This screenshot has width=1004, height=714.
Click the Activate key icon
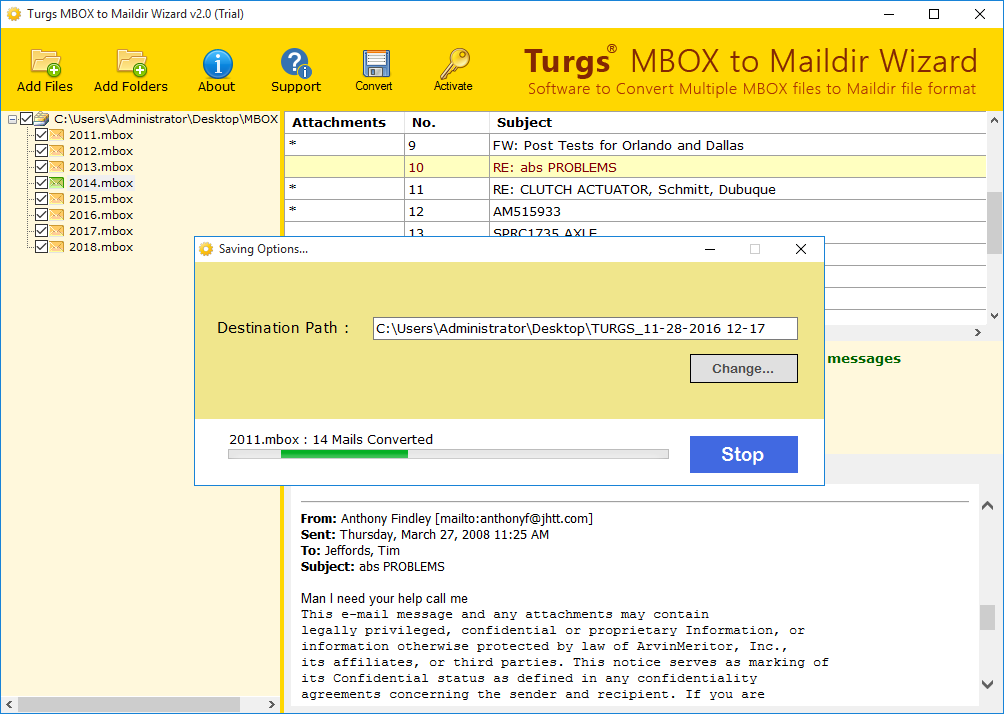pos(454,63)
